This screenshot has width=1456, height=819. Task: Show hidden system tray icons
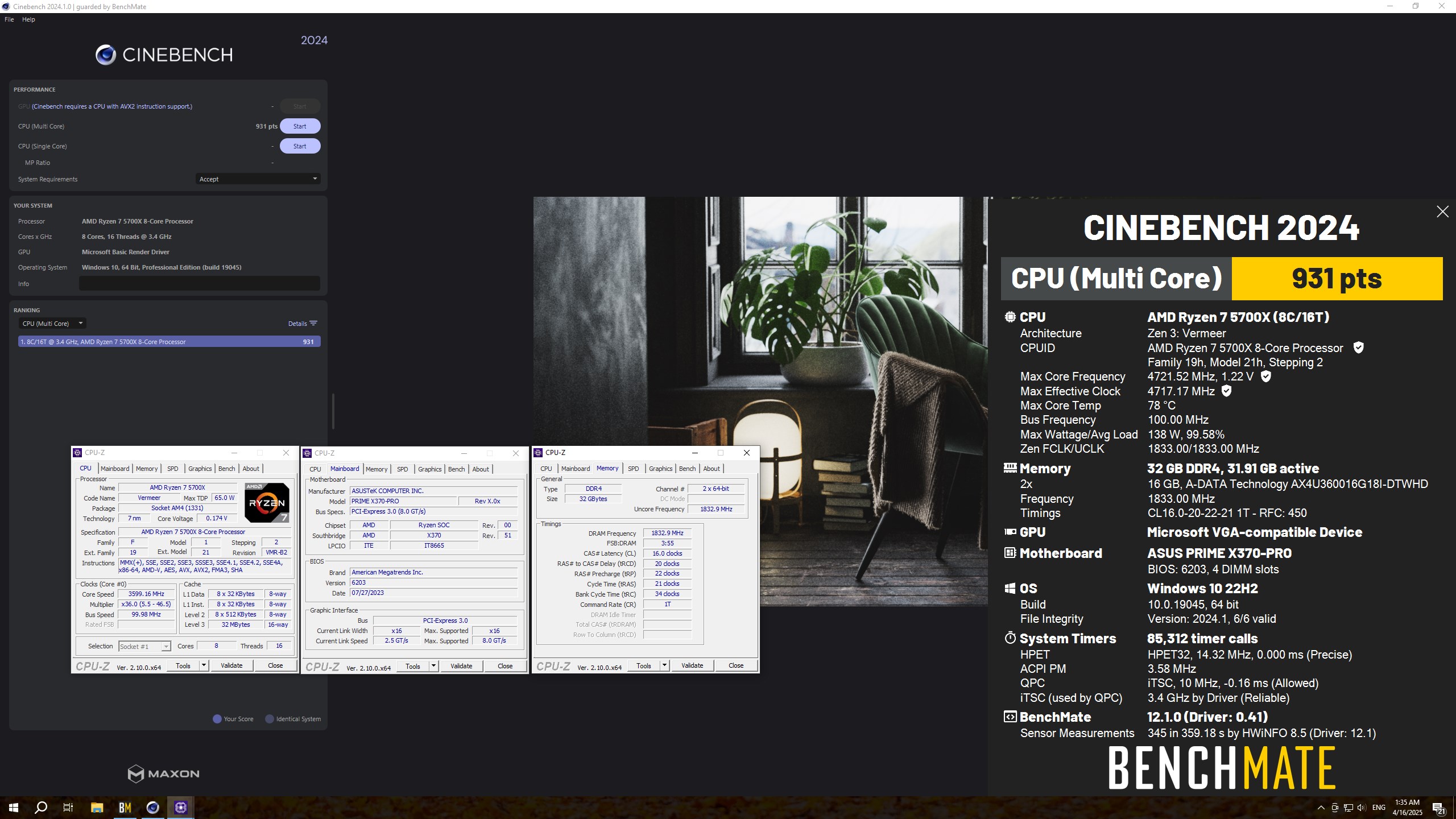[1321, 808]
